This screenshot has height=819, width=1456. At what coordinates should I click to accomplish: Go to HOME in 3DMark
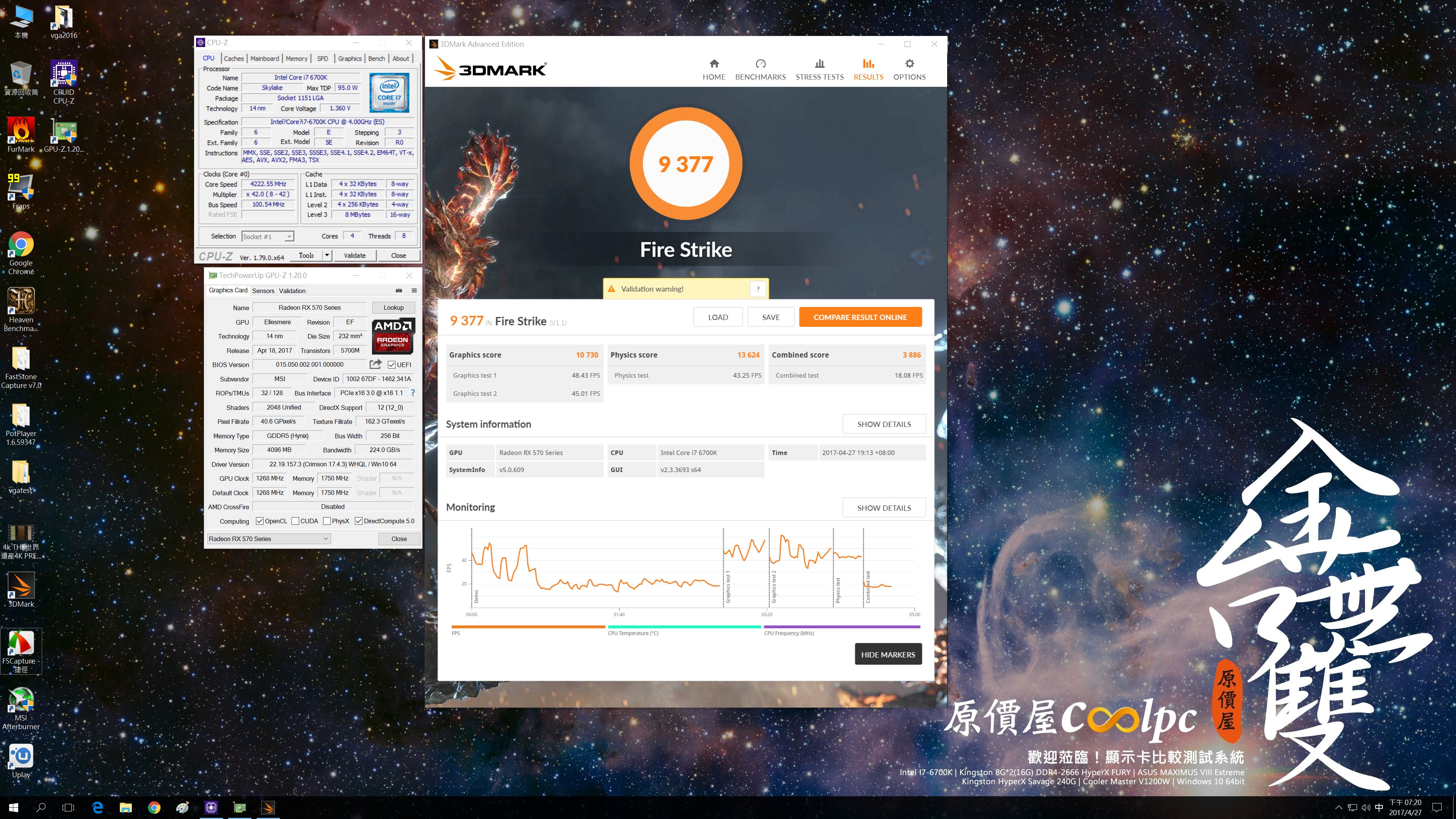pyautogui.click(x=714, y=69)
